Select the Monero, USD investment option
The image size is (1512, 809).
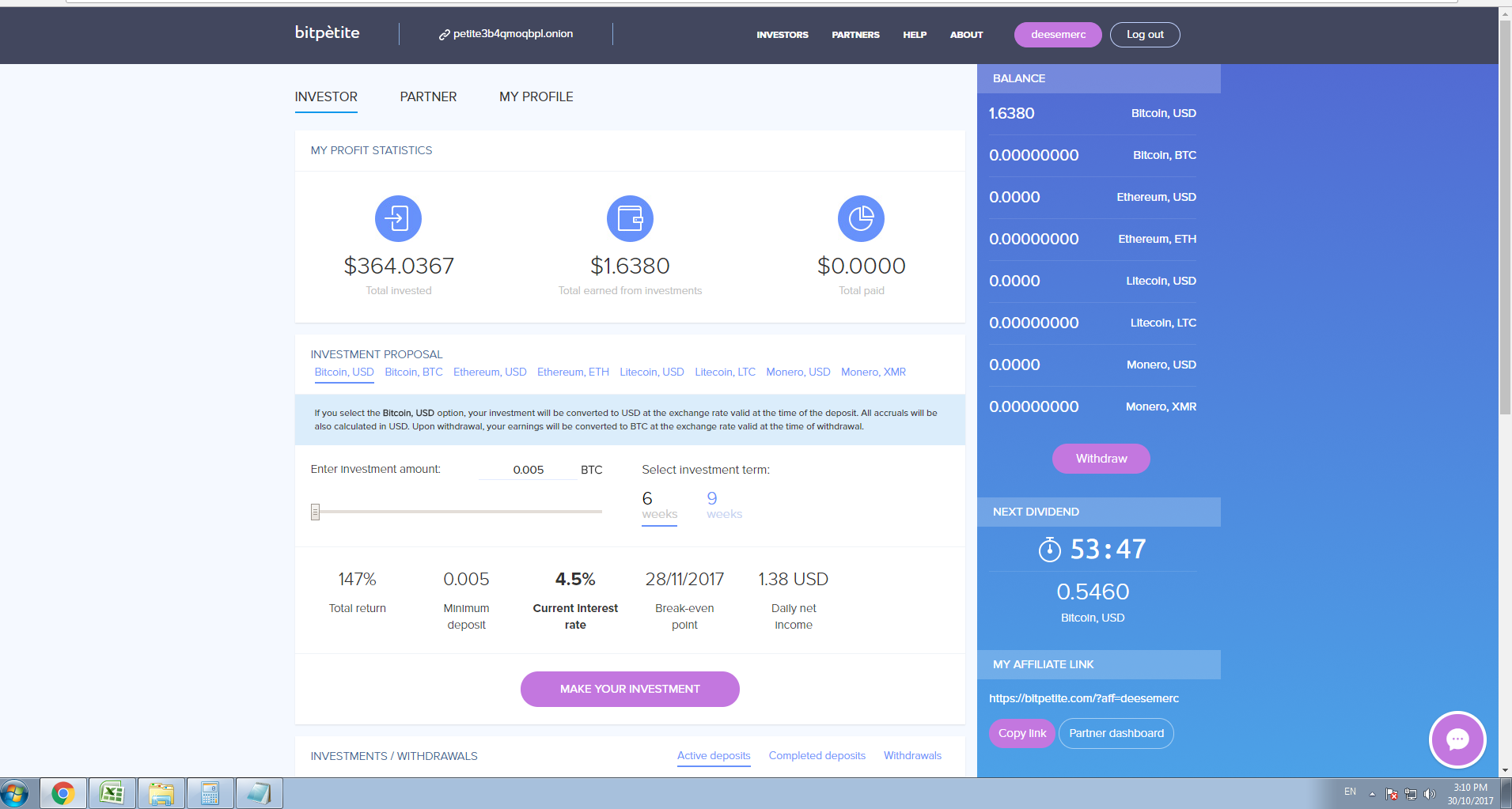[x=798, y=372]
